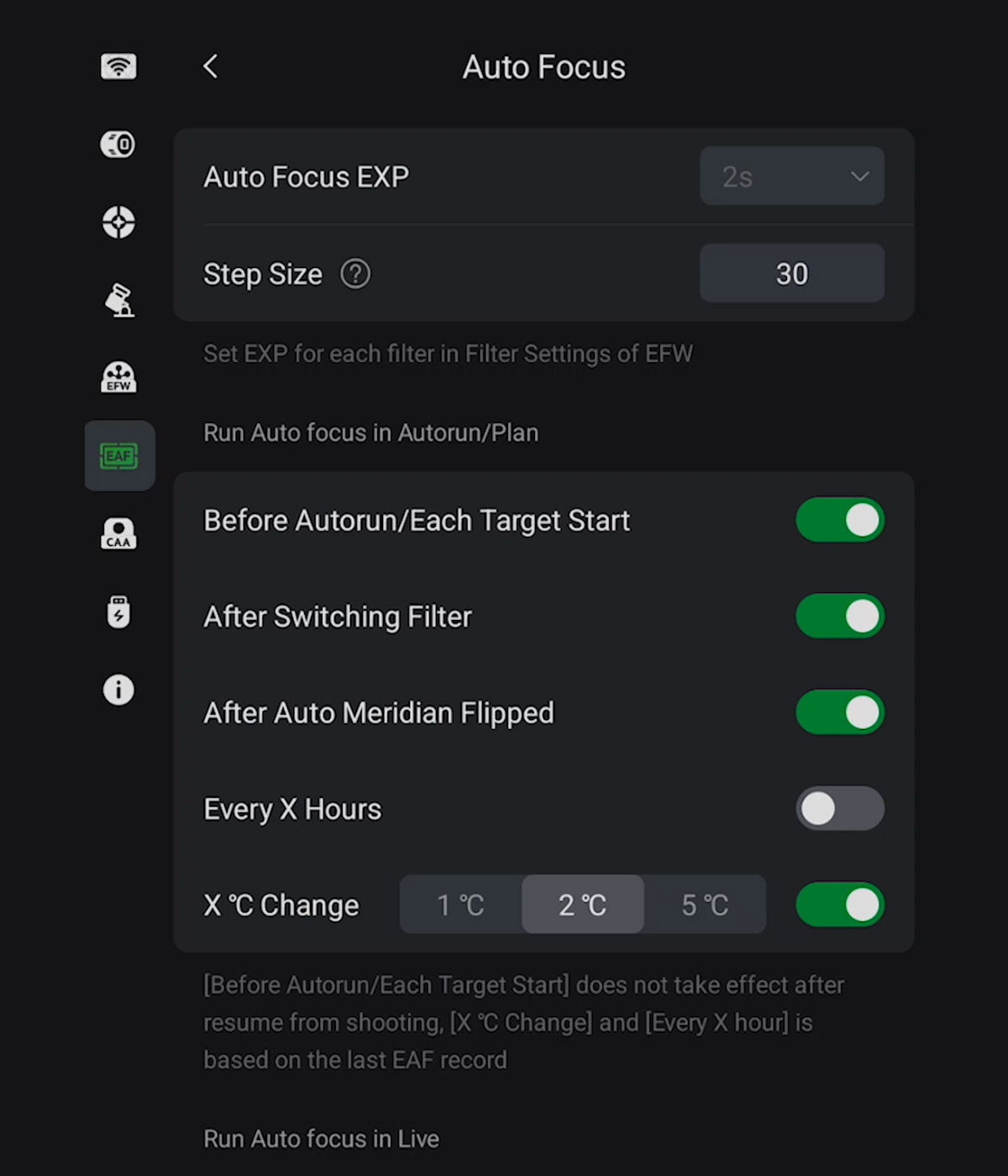Select the 2°C segment in temperature selector
Viewport: 1008px width, 1176px height.
pos(582,905)
